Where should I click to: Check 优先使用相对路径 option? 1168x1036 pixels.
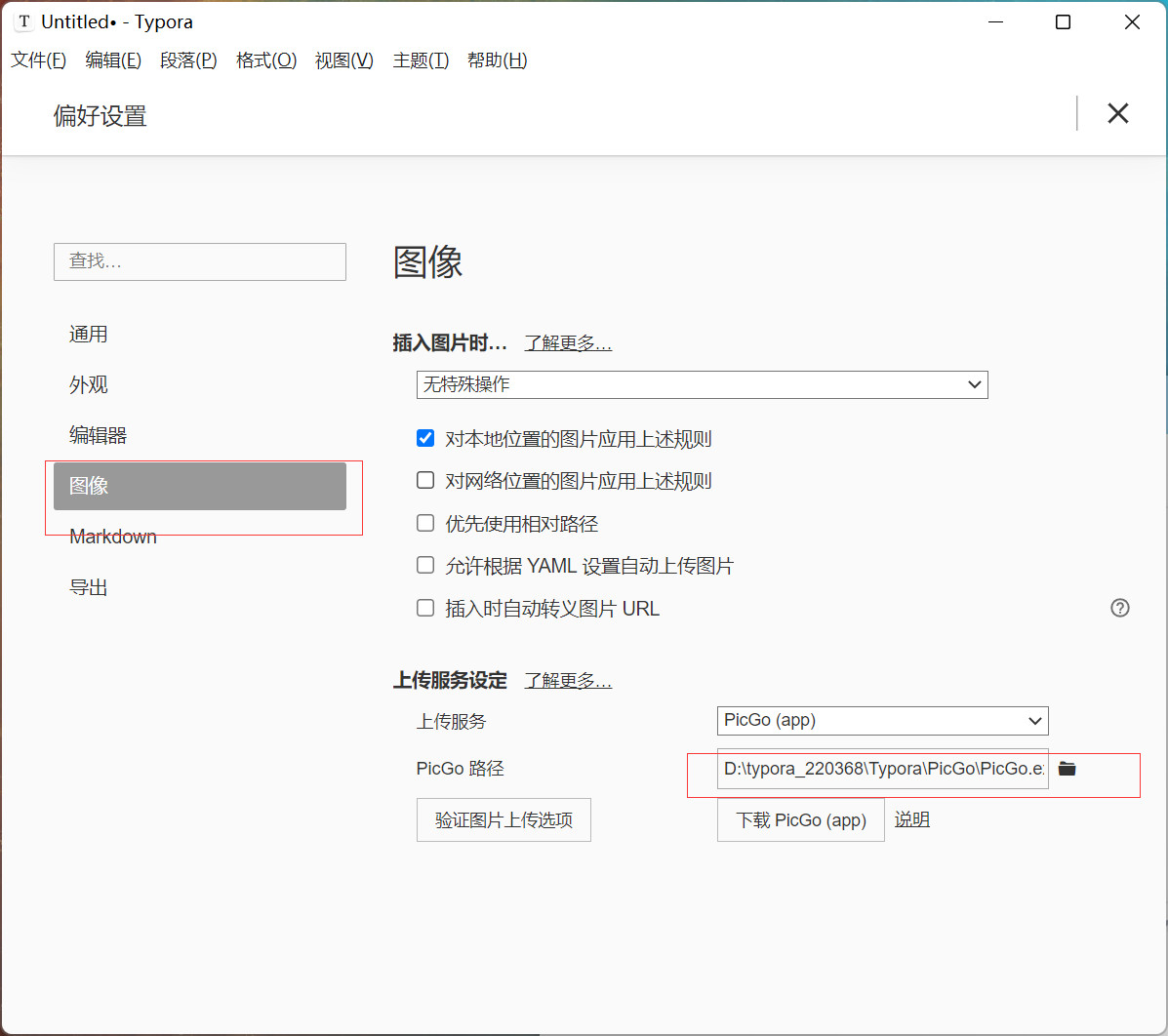click(425, 523)
